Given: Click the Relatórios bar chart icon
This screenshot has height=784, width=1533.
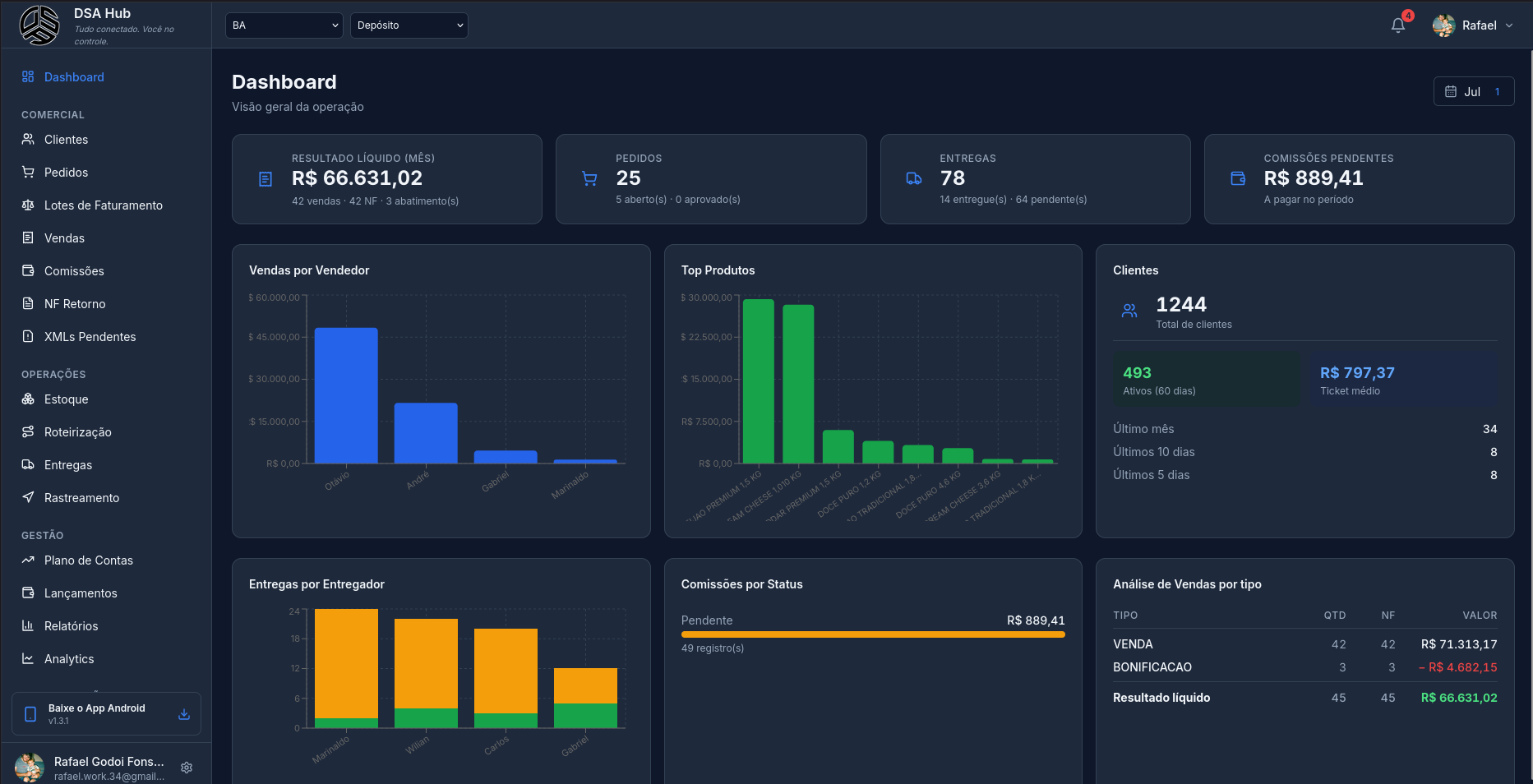Looking at the screenshot, I should [x=28, y=626].
